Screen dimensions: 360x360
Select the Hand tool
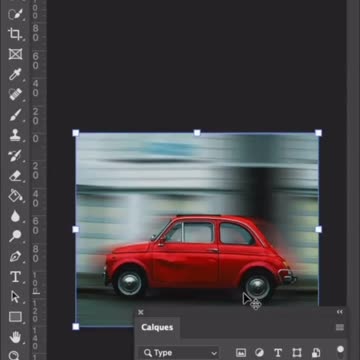coord(15,337)
